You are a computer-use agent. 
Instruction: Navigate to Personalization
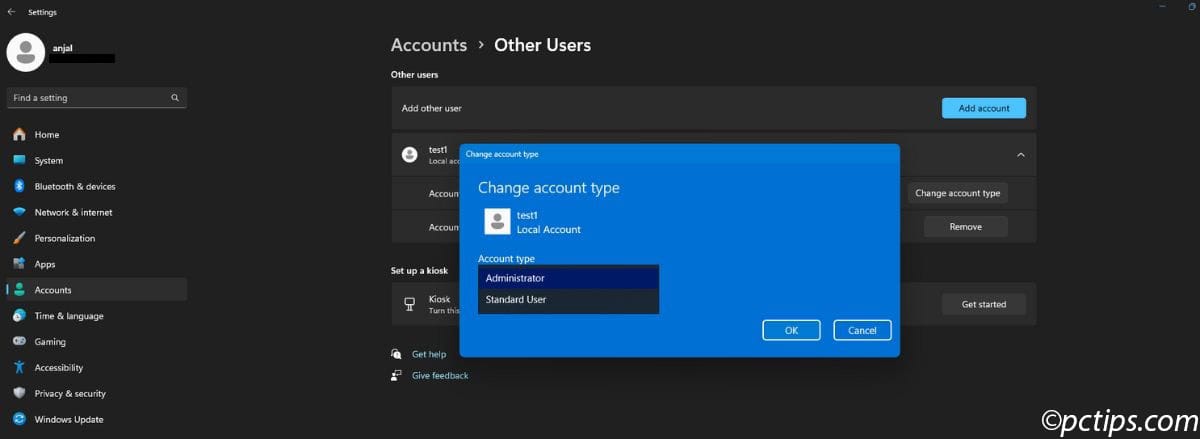pos(96,238)
